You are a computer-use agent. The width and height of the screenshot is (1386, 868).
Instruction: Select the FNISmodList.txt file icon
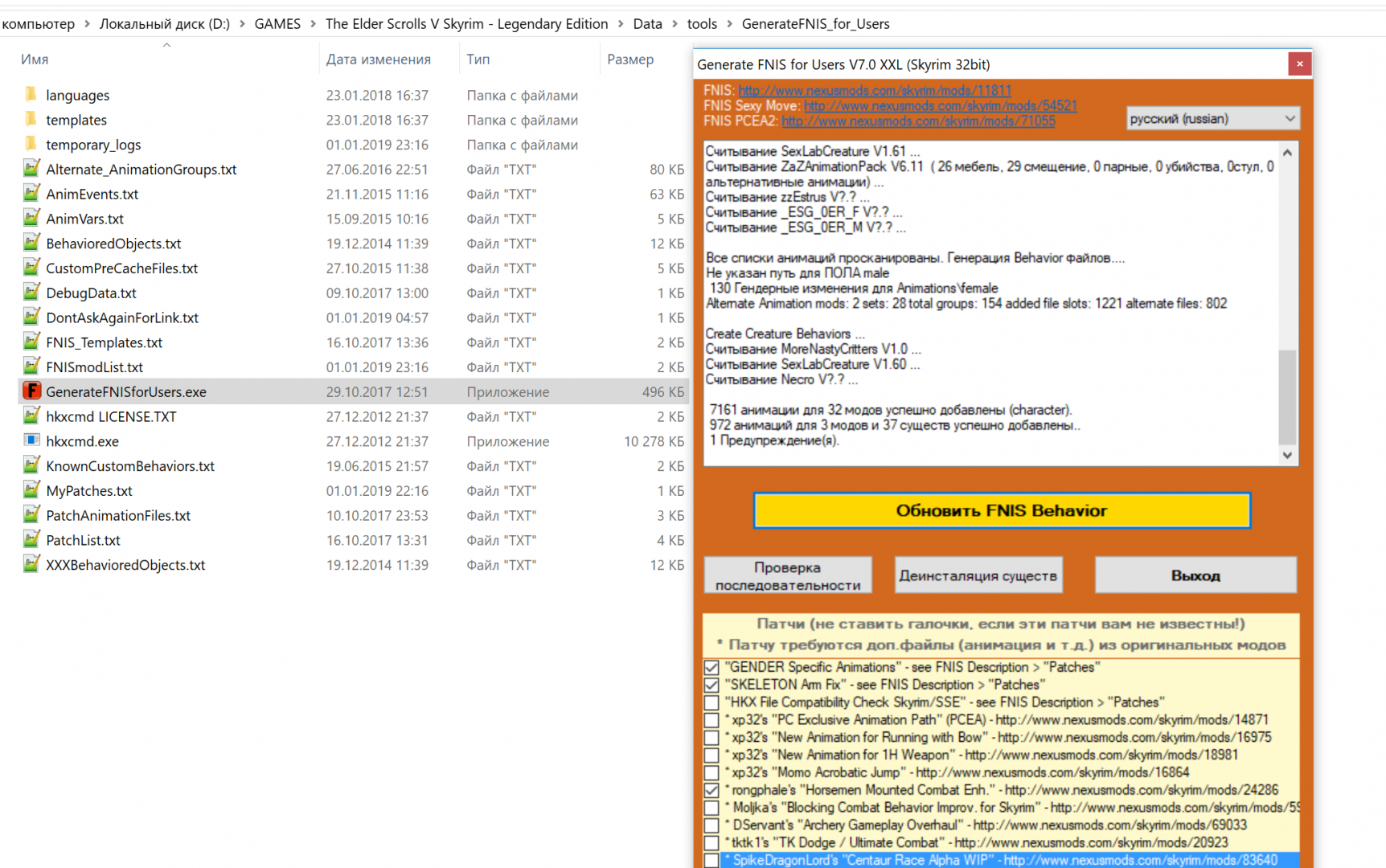(31, 366)
